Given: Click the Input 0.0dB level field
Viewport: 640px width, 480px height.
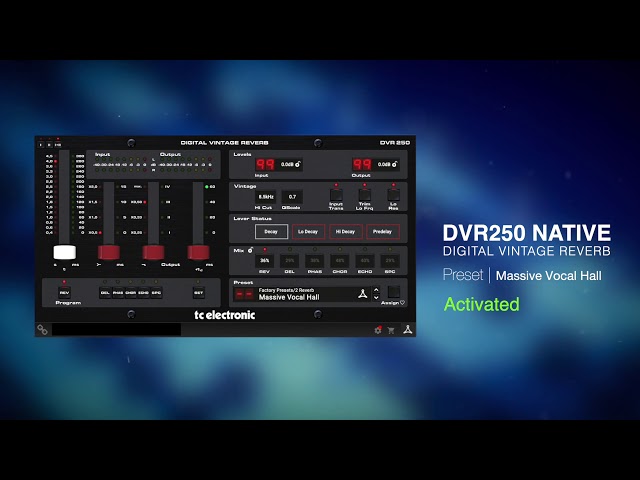Looking at the screenshot, I should [x=287, y=164].
